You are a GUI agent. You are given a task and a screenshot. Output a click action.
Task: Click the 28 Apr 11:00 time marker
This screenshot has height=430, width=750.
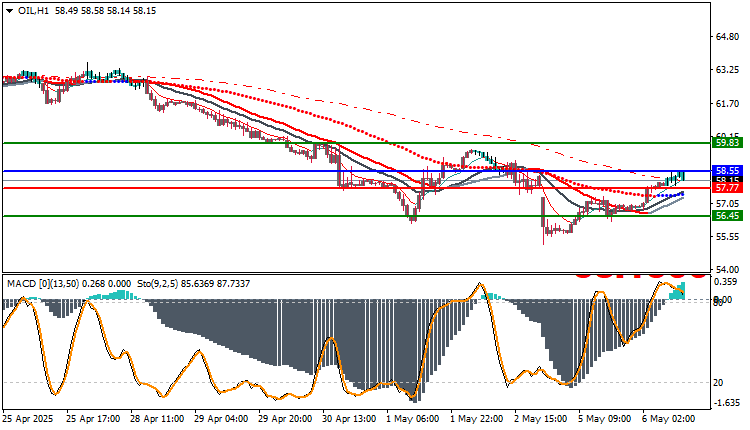157,419
